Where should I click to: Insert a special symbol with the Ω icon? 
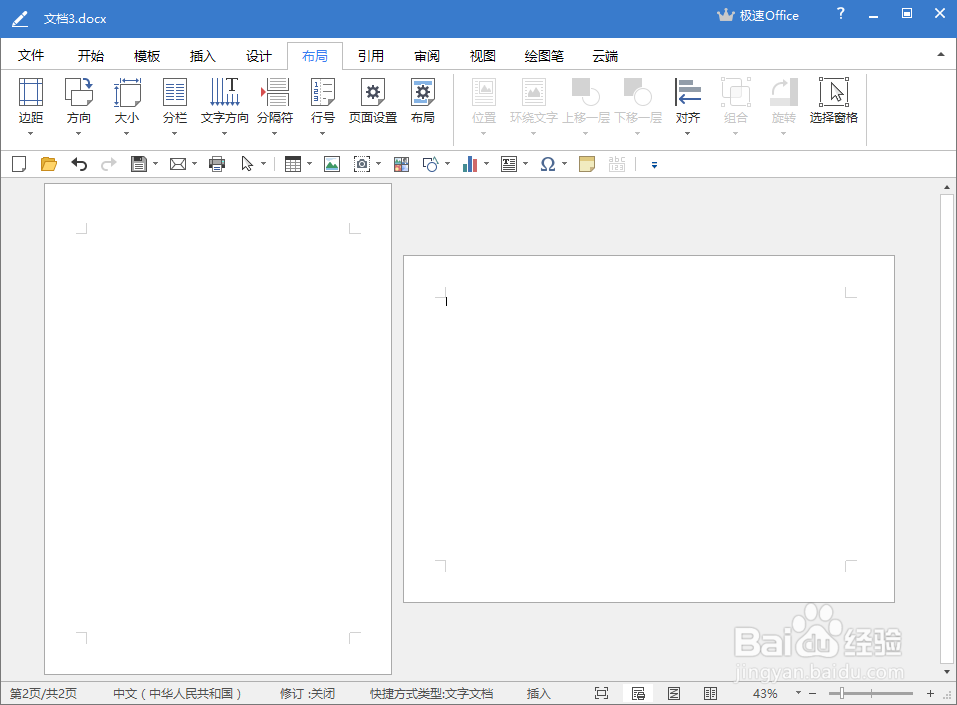[x=547, y=163]
